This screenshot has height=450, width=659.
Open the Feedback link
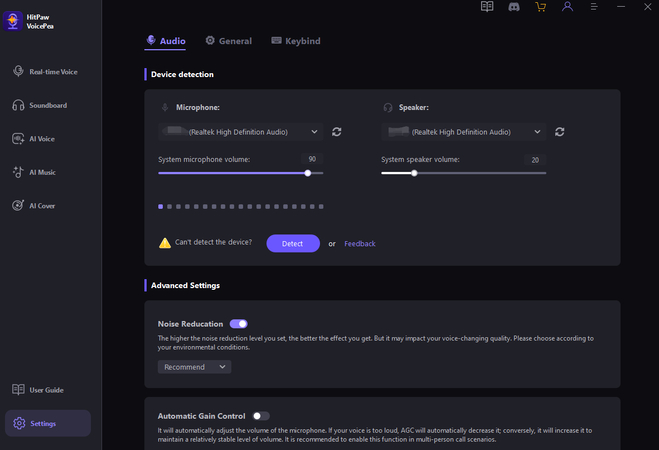360,243
